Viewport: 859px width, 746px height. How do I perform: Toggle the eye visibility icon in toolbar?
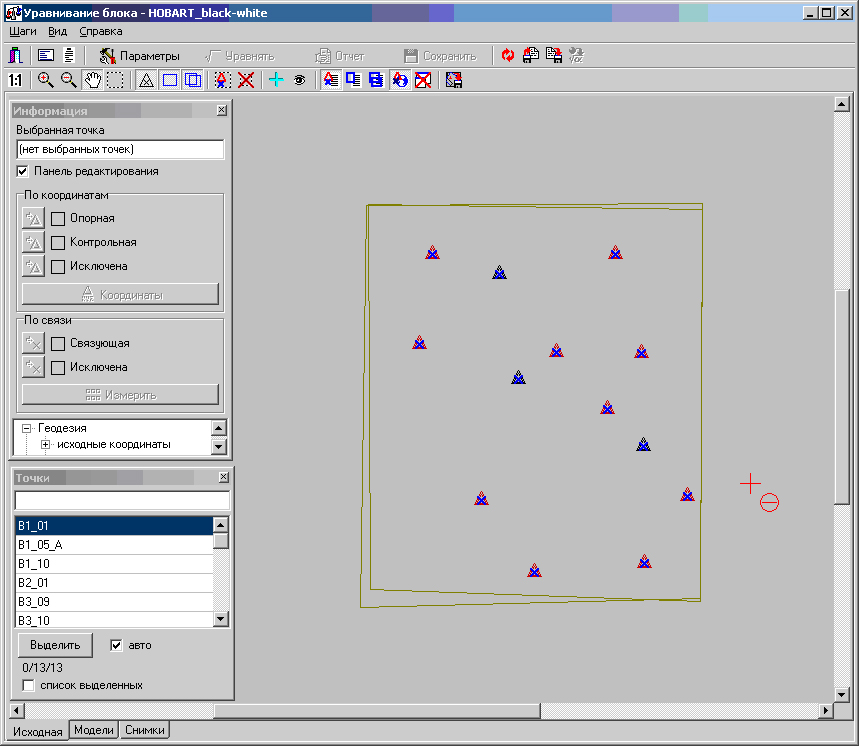coord(299,80)
